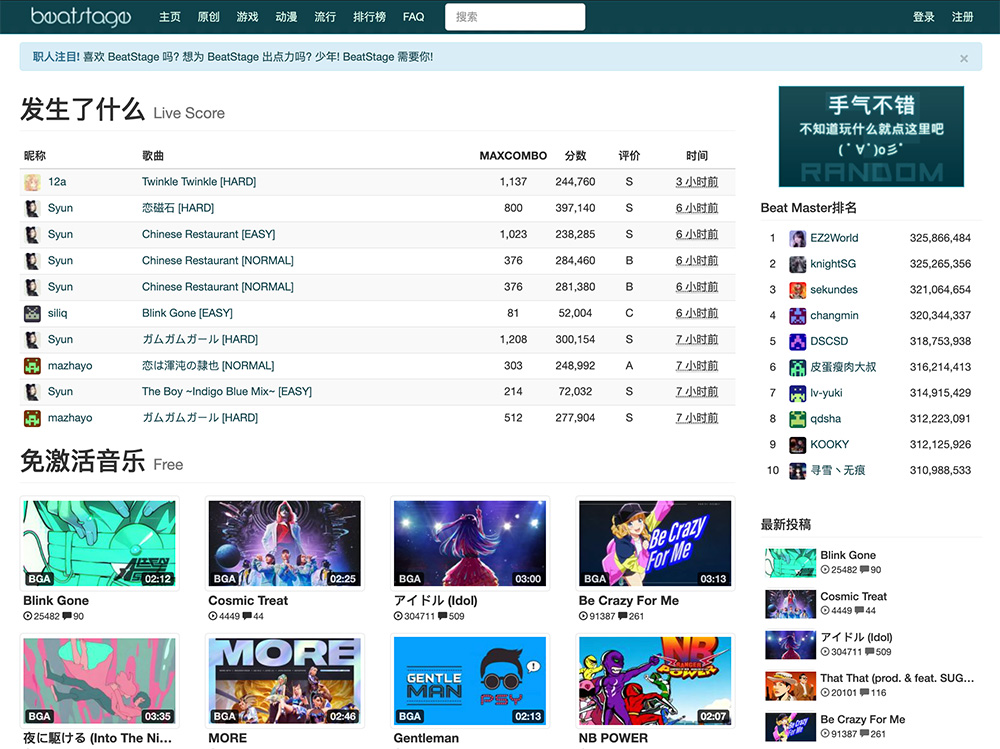Click sekundes's avatar icon

click(x=797, y=290)
